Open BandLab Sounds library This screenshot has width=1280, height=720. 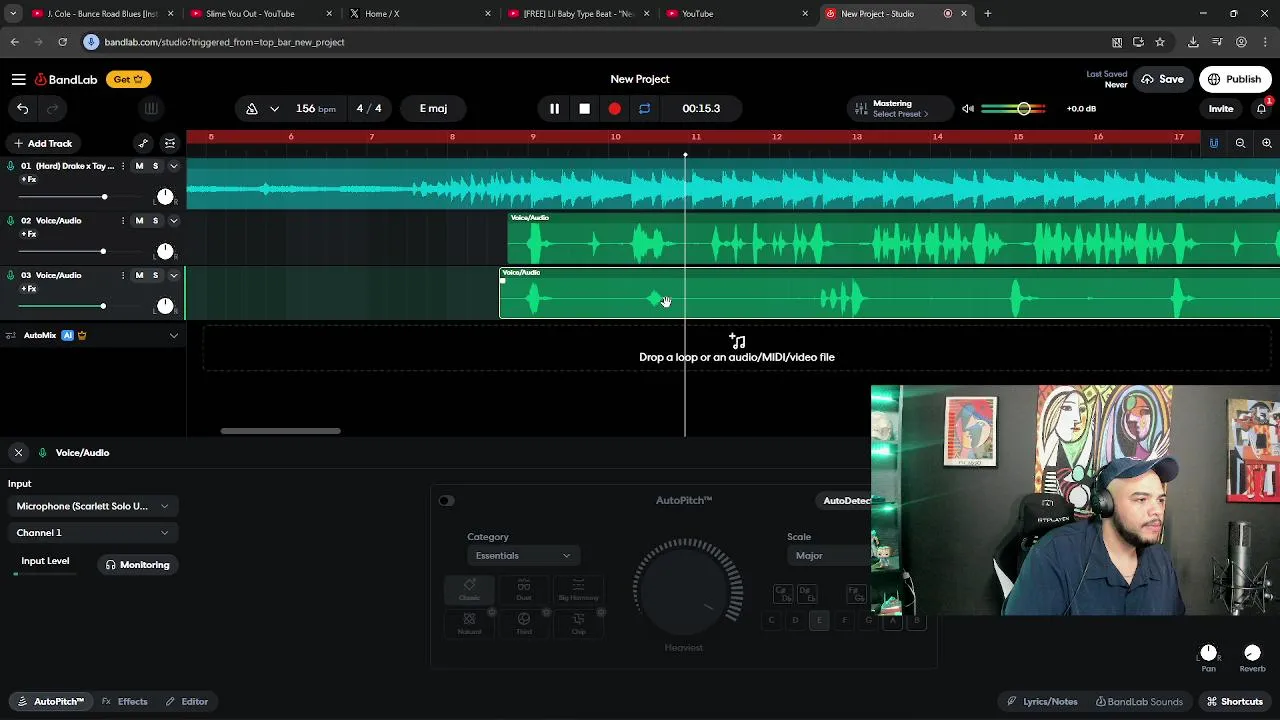[x=1139, y=702]
